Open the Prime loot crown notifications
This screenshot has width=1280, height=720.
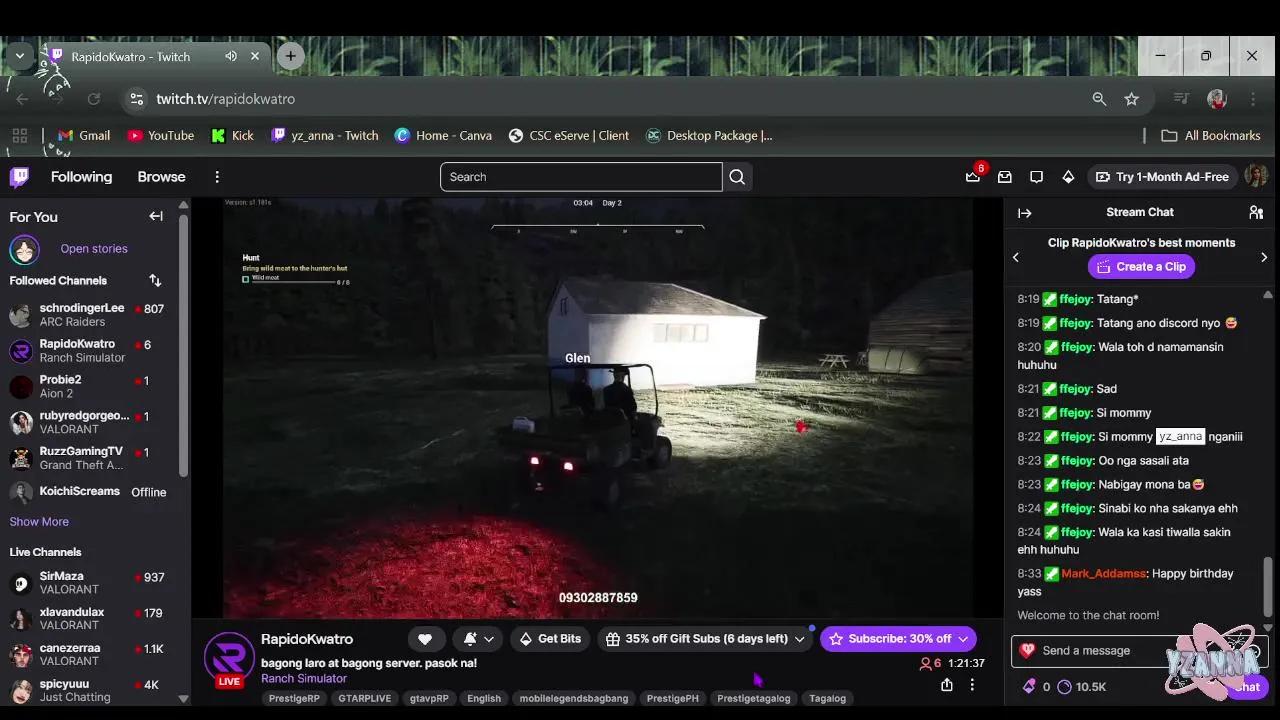(x=973, y=176)
